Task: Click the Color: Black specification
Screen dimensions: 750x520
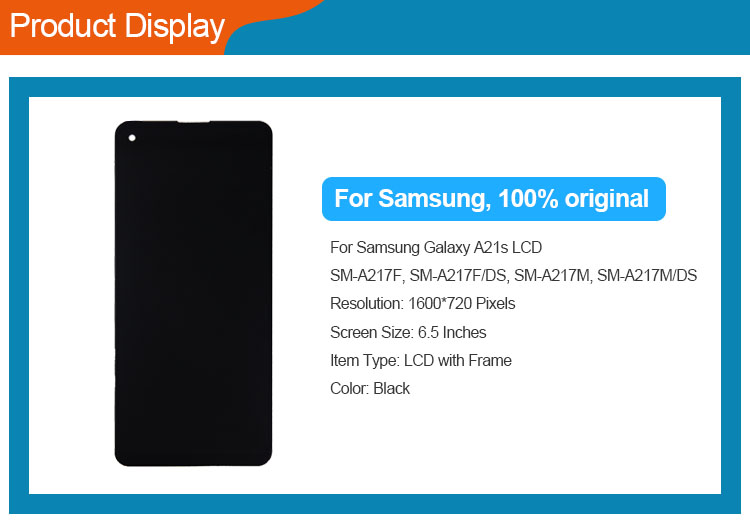Action: [x=370, y=388]
